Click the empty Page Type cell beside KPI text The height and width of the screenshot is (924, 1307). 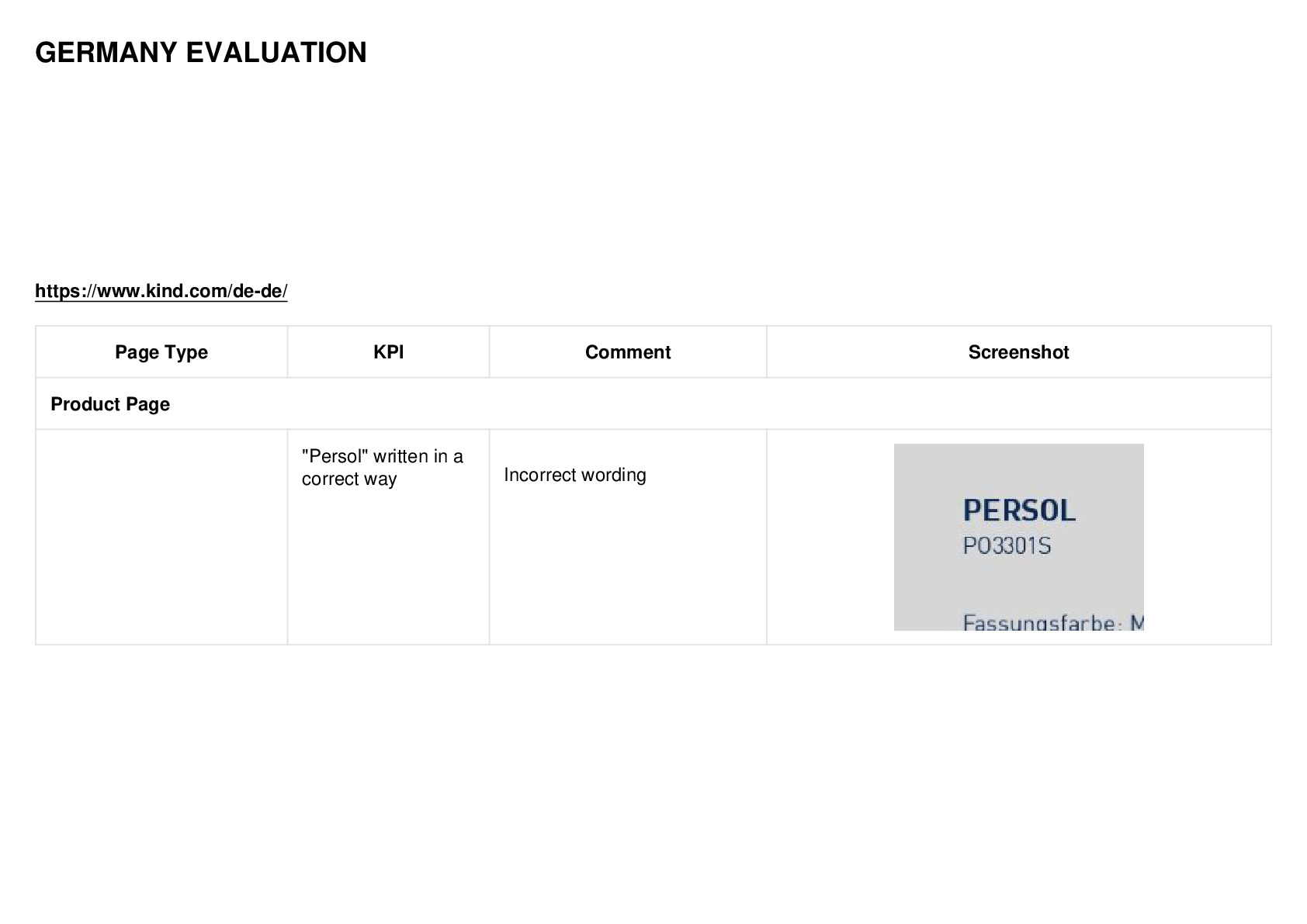(161, 537)
